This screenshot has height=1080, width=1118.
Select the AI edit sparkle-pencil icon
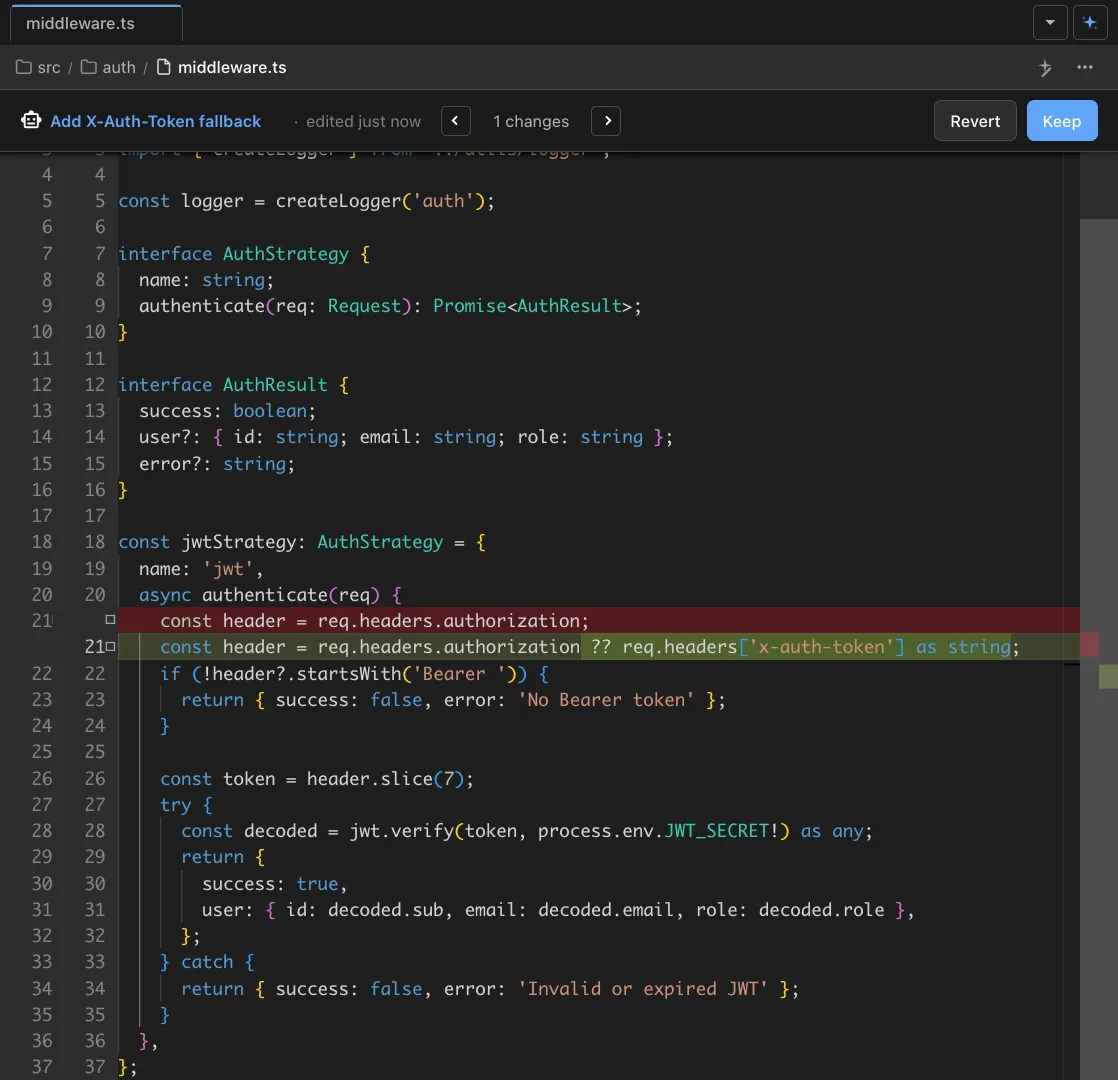tap(1045, 67)
